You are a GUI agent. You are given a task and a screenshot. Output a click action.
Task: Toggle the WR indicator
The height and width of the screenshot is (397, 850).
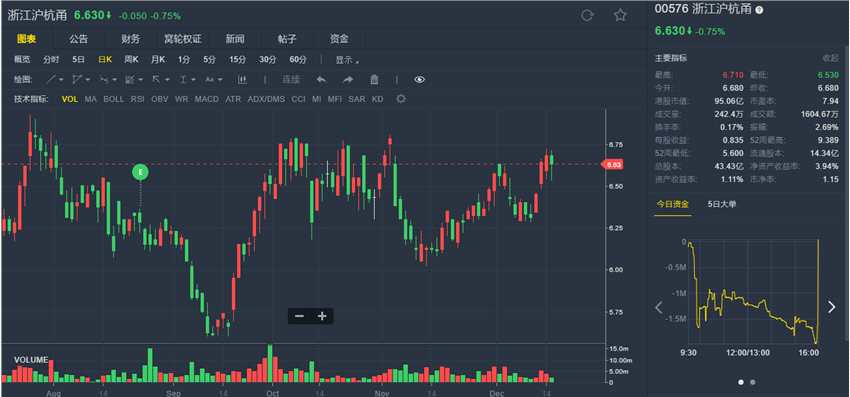[182, 99]
